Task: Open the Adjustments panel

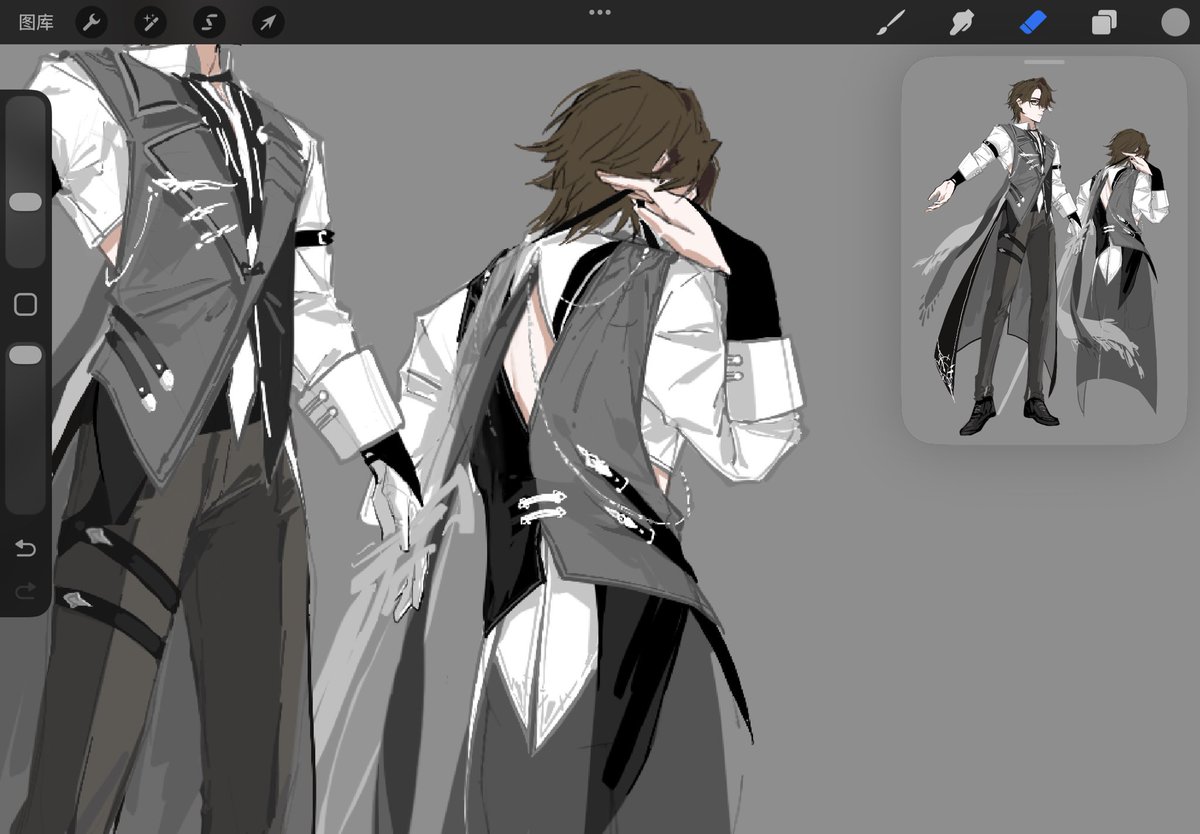Action: (150, 23)
